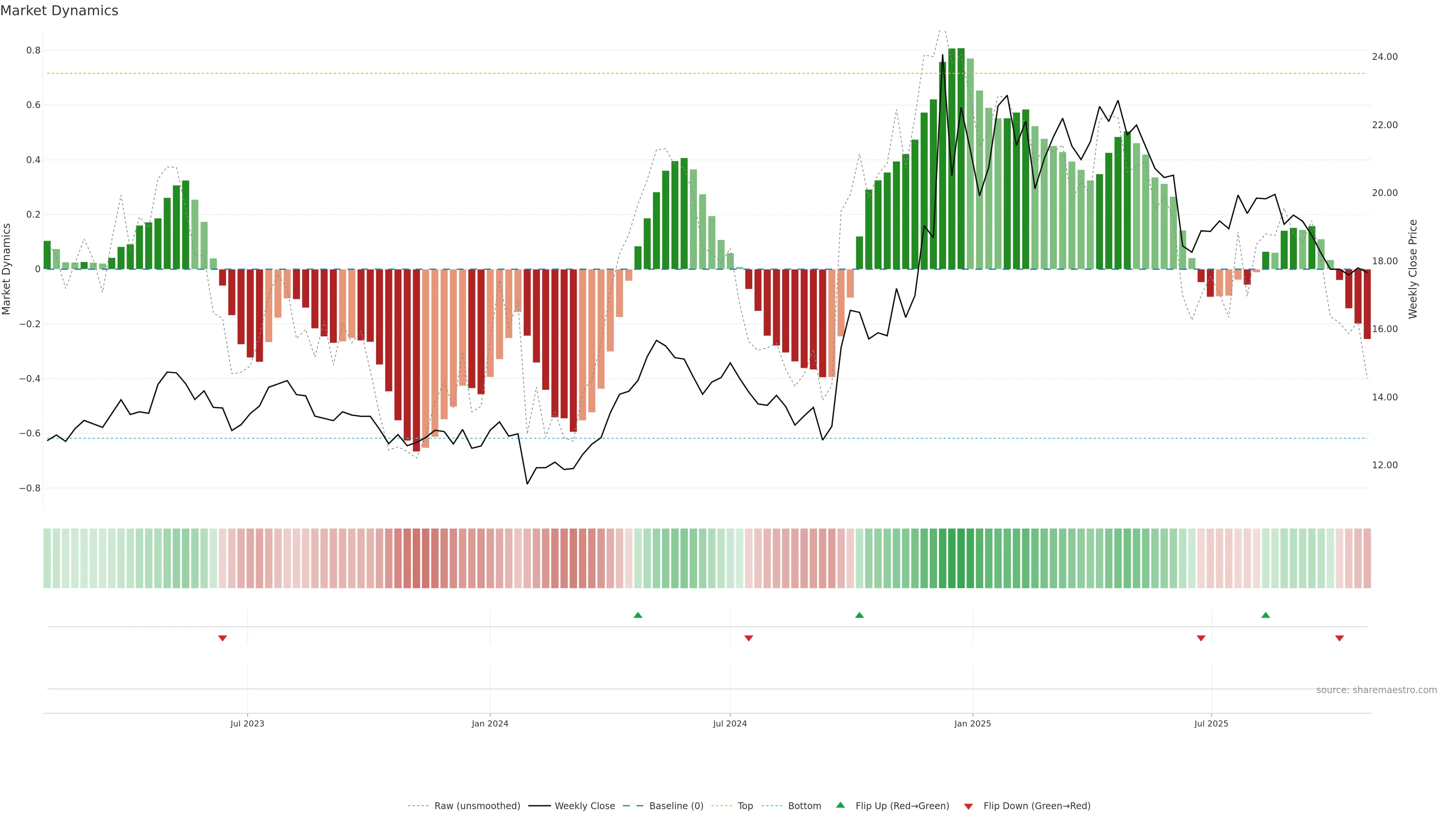Image resolution: width=1456 pixels, height=819 pixels.
Task: Click the flip-up triangle marker near October 2024
Action: click(859, 615)
